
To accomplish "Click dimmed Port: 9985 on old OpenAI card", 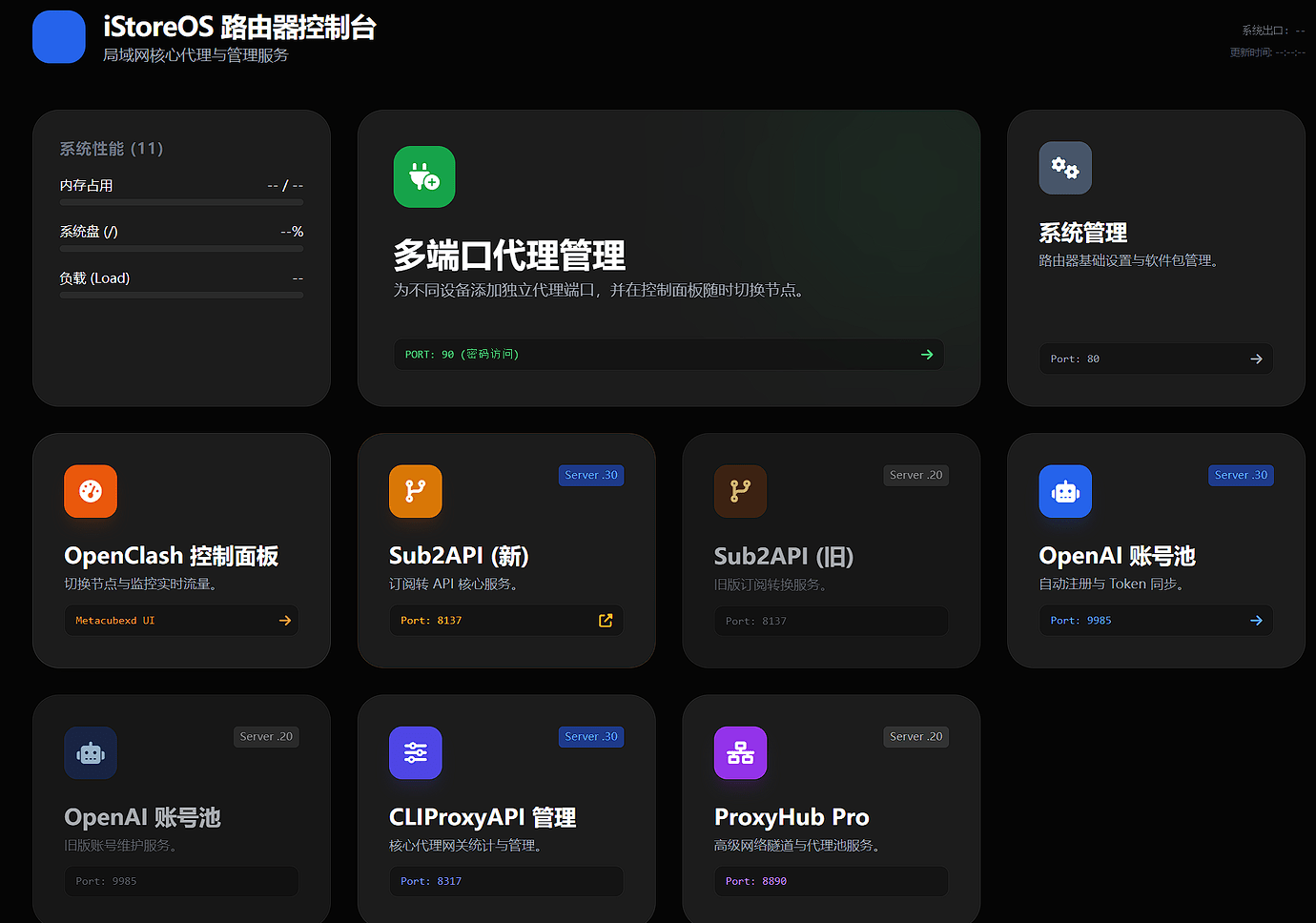I will pyautogui.click(x=181, y=881).
